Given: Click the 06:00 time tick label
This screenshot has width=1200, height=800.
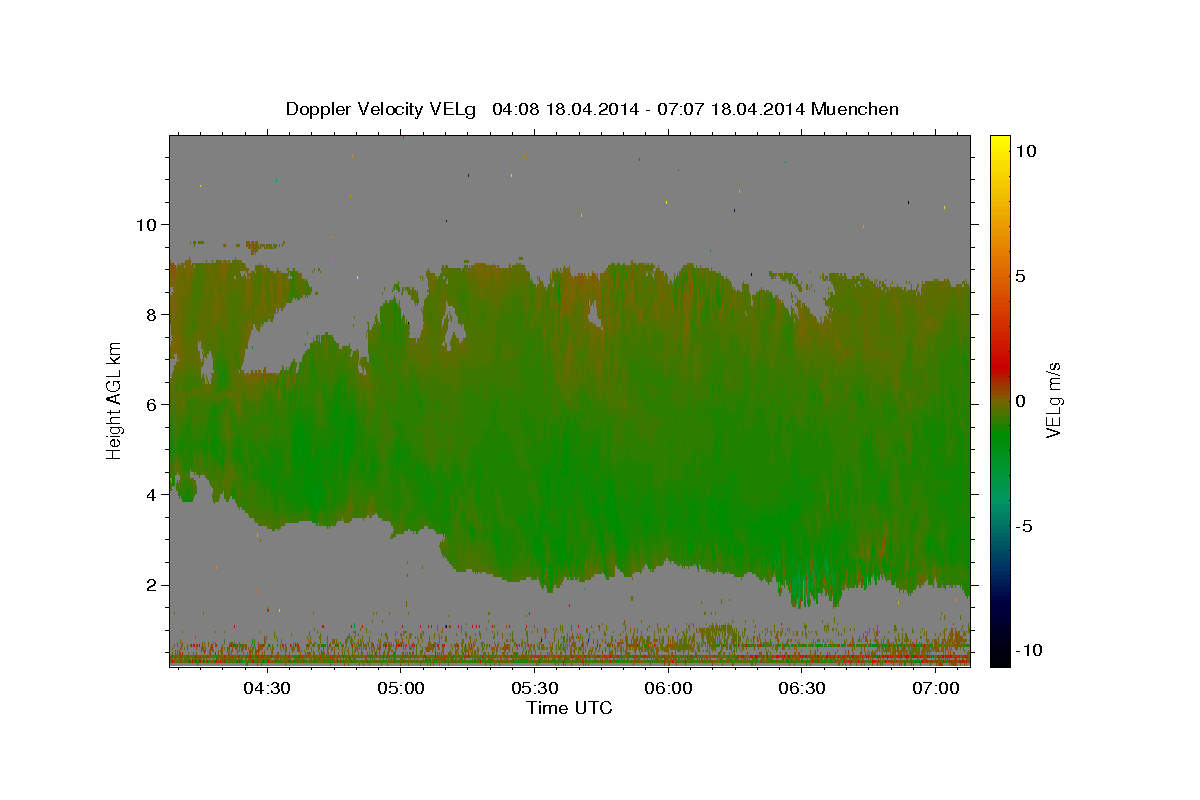Looking at the screenshot, I should [668, 689].
